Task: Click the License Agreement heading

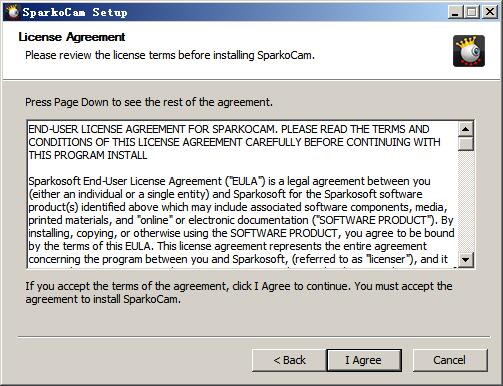Action: (x=72, y=37)
